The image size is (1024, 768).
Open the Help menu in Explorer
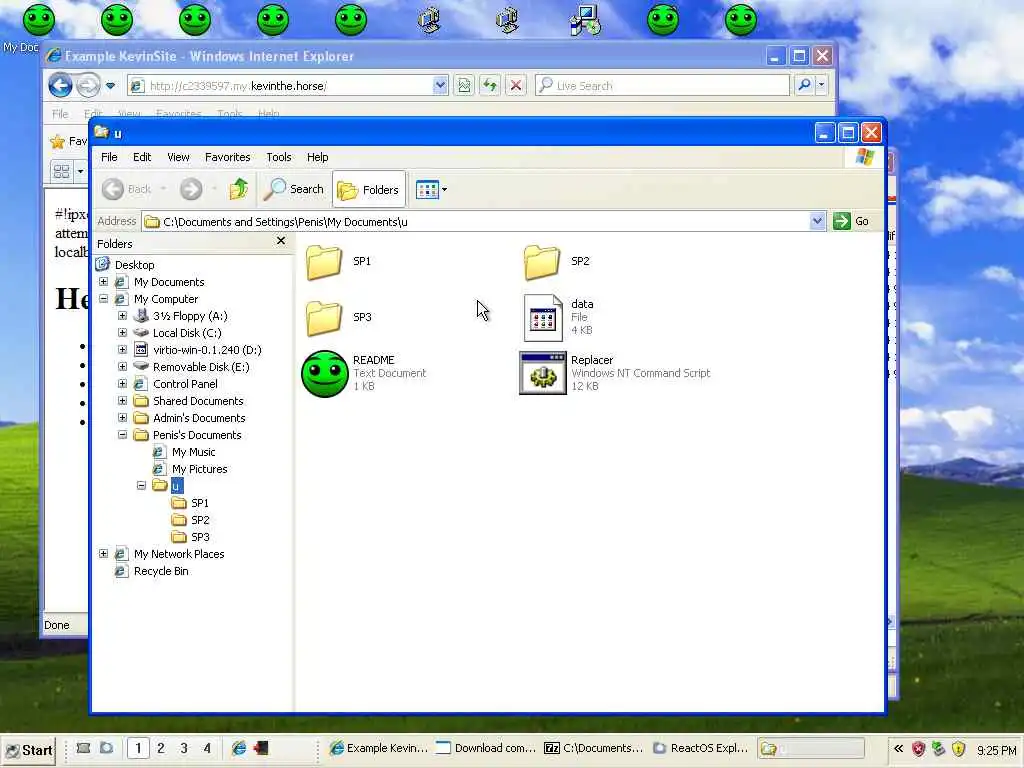tap(317, 157)
